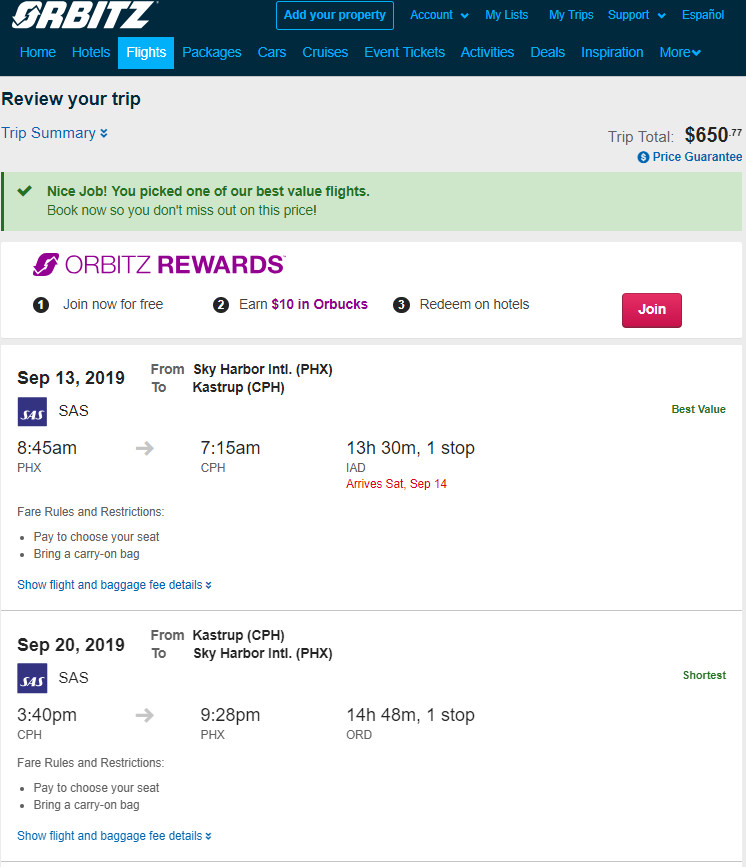The image size is (746, 867).
Task: Click the Add your property button
Action: click(335, 15)
